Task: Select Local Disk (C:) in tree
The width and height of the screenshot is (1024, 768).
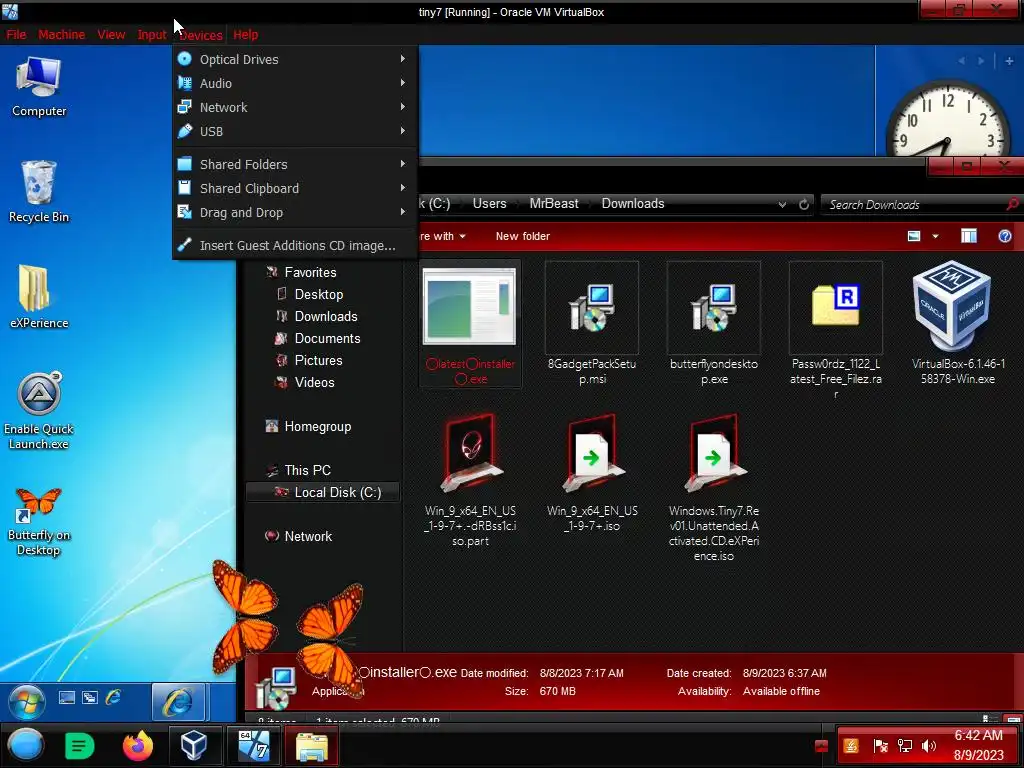Action: [323, 492]
